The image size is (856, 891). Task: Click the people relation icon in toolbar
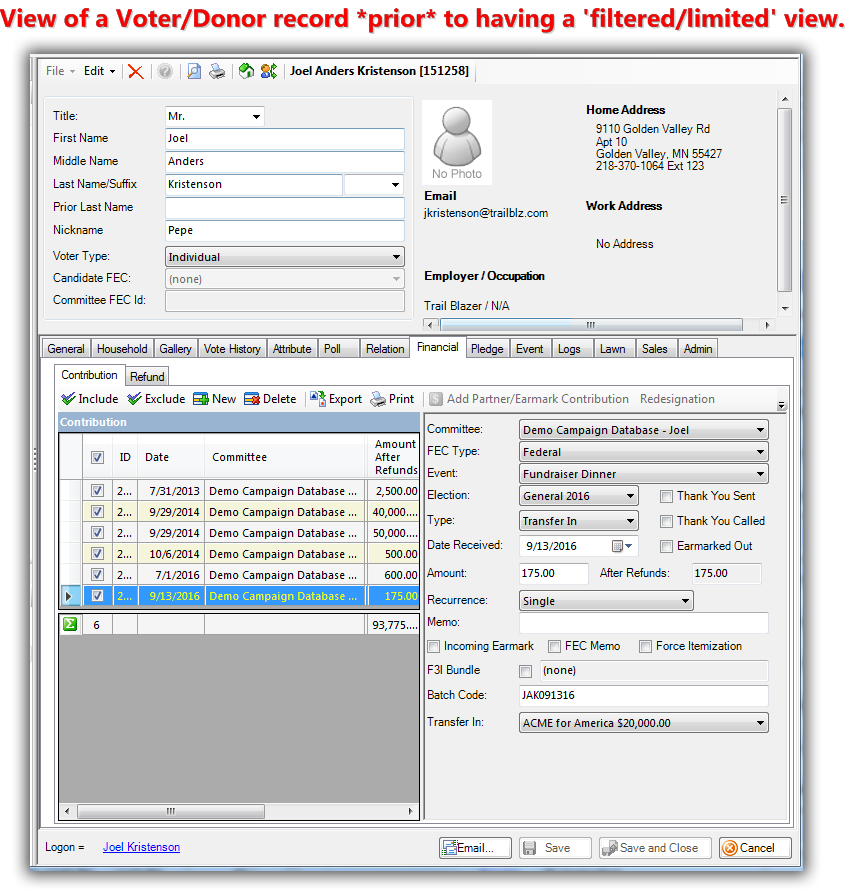point(269,71)
